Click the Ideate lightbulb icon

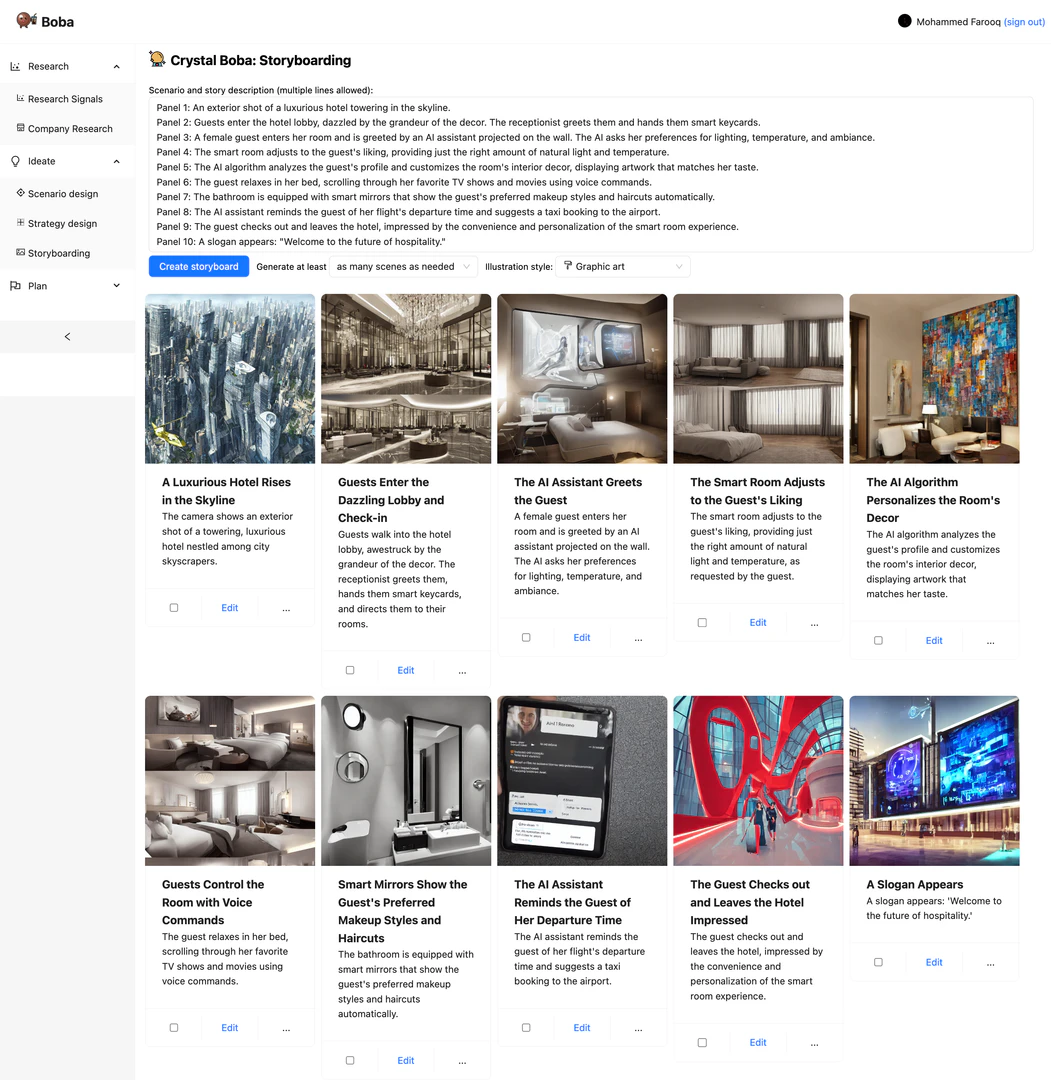pos(15,160)
